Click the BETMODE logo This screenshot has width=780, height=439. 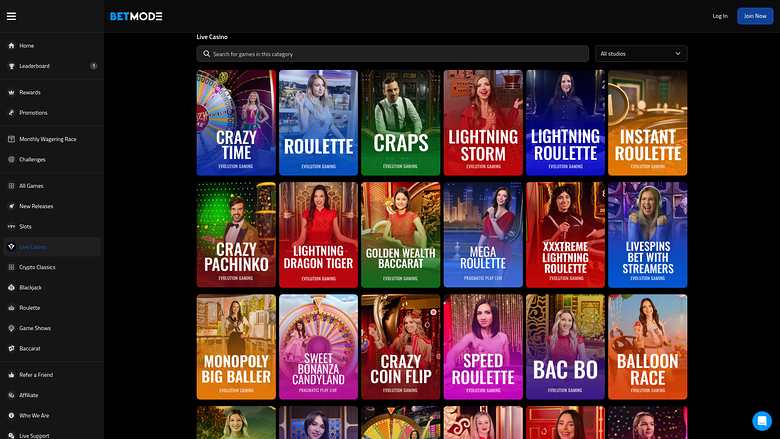136,16
